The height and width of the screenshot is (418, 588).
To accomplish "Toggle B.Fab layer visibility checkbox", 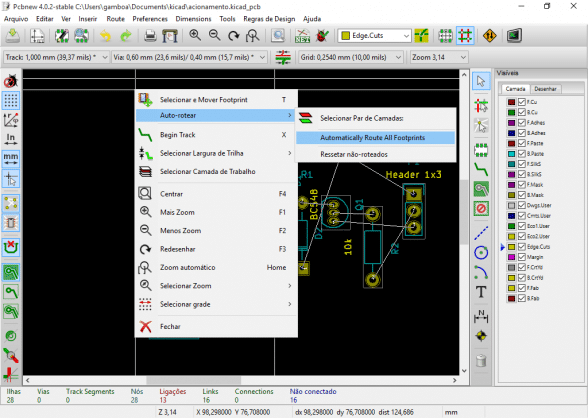I will pyautogui.click(x=522, y=298).
